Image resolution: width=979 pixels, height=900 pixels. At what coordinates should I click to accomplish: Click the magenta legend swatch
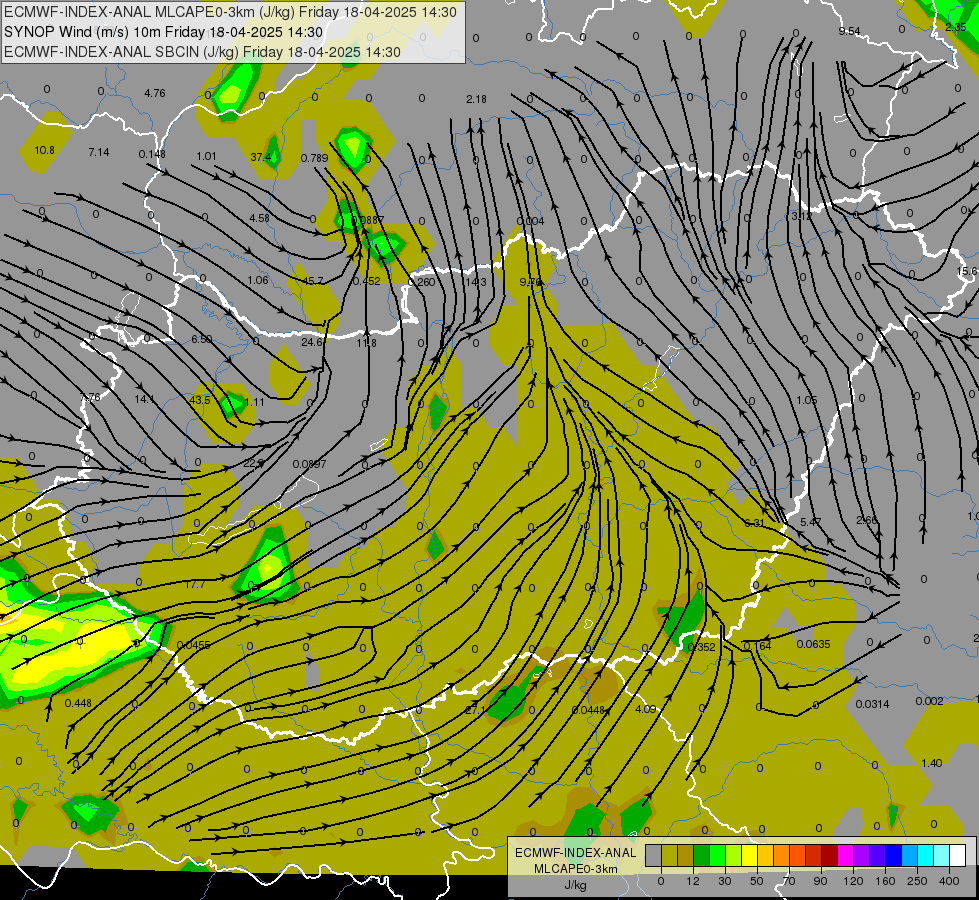pyautogui.click(x=845, y=855)
